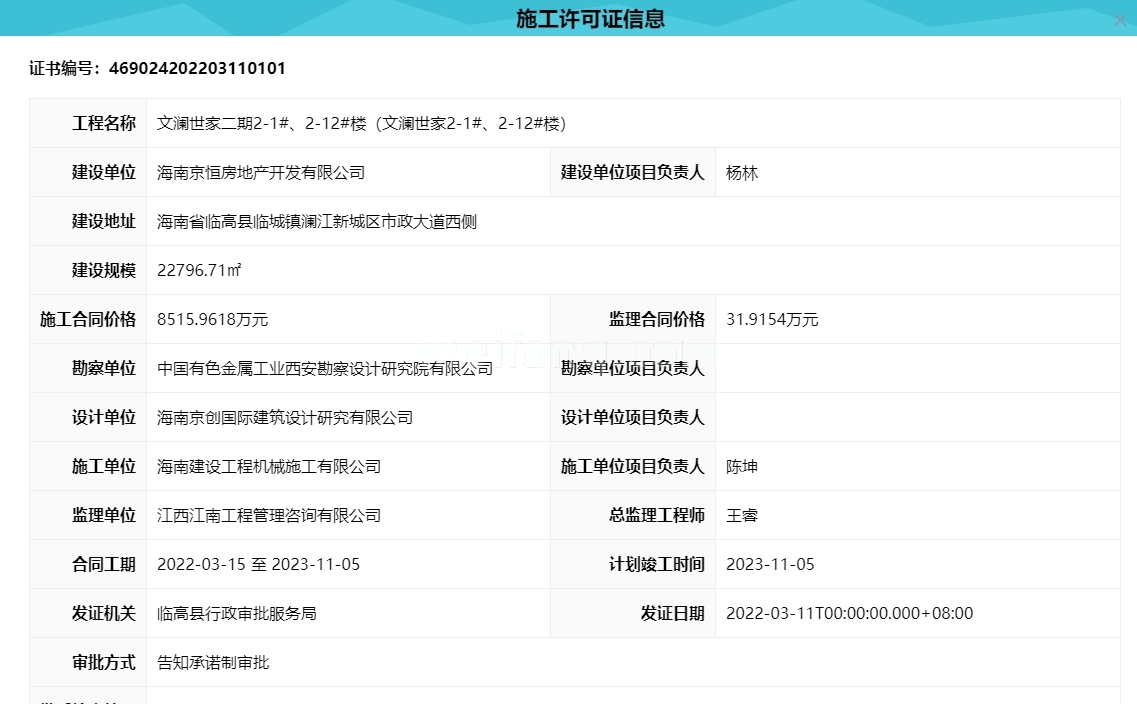
Task: Select 江西江南工程管理咨询有限公司 in 监理单位 row
Action: click(x=272, y=515)
